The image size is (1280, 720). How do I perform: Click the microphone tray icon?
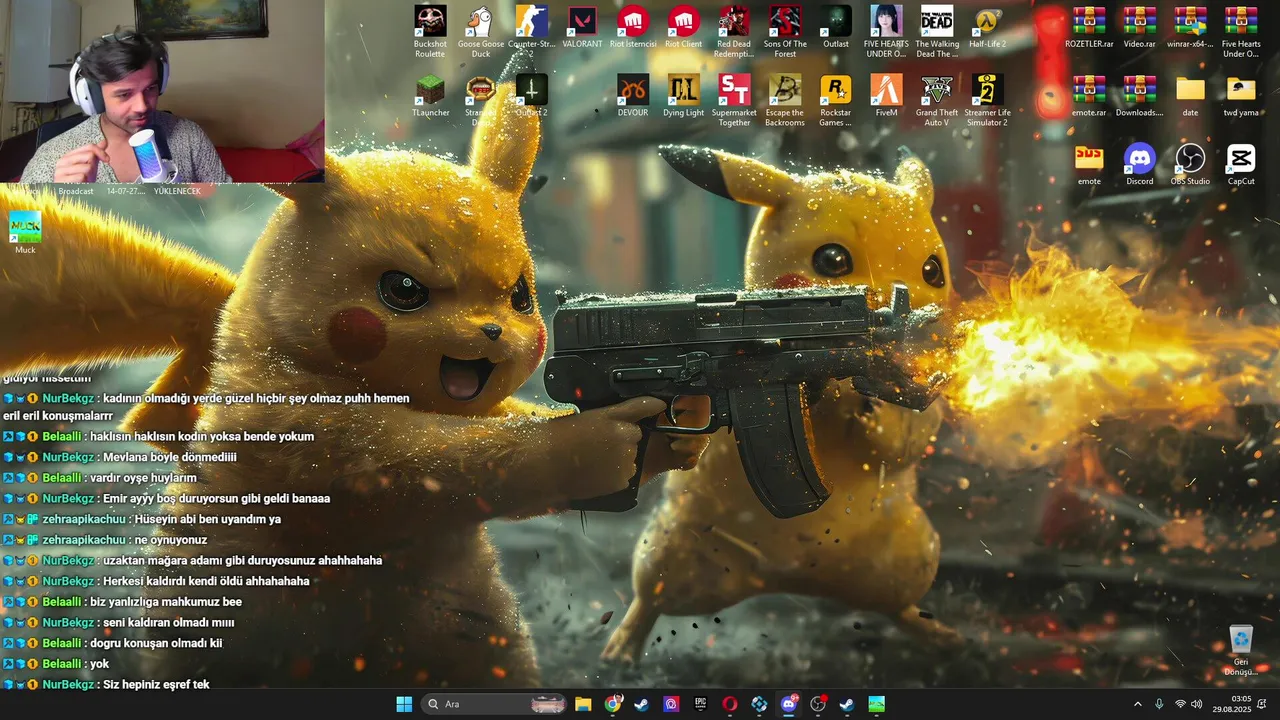(1159, 704)
